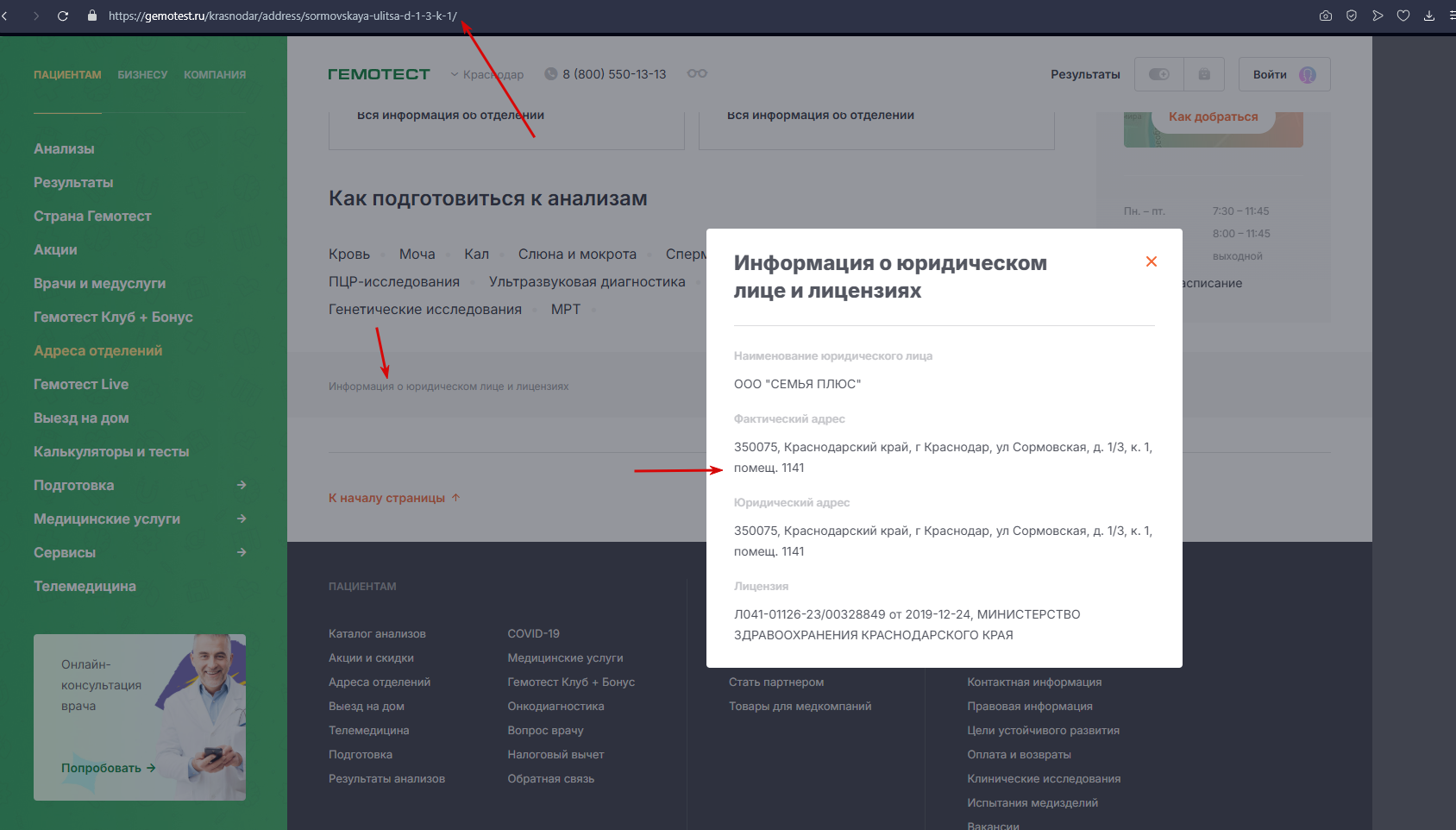Switch to the КОМПАНИЯ tab
Viewport: 1456px width, 830px height.
[215, 75]
